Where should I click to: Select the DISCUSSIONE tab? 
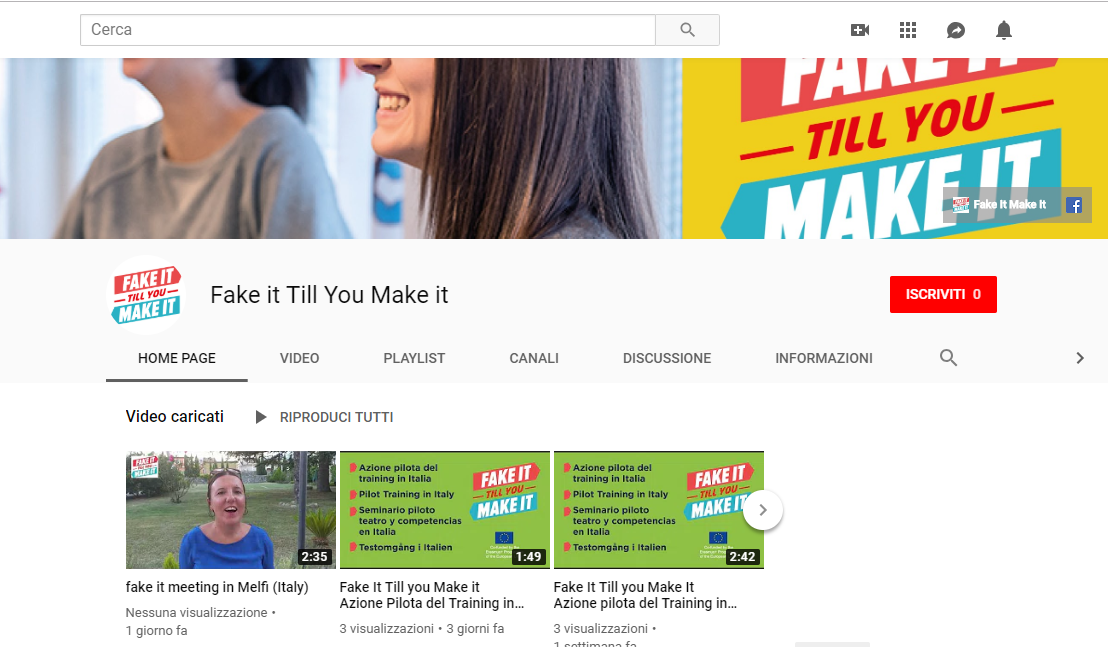(666, 357)
